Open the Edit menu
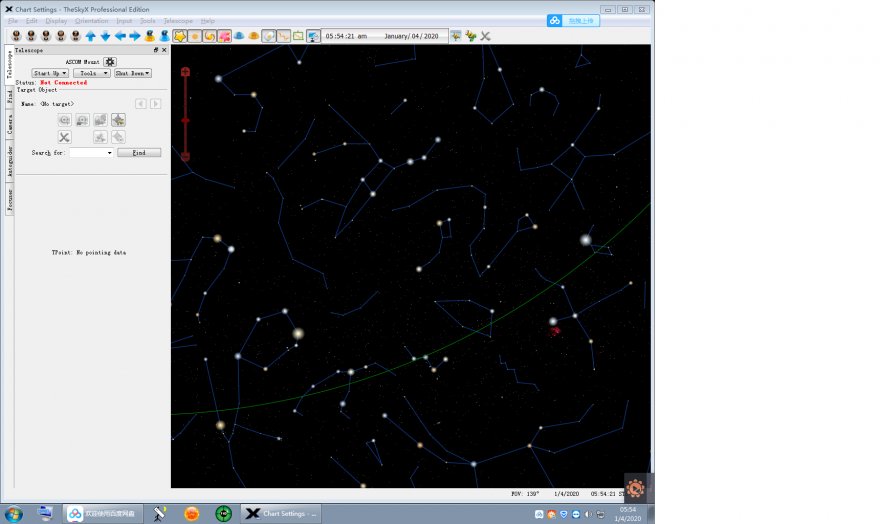 (31, 21)
